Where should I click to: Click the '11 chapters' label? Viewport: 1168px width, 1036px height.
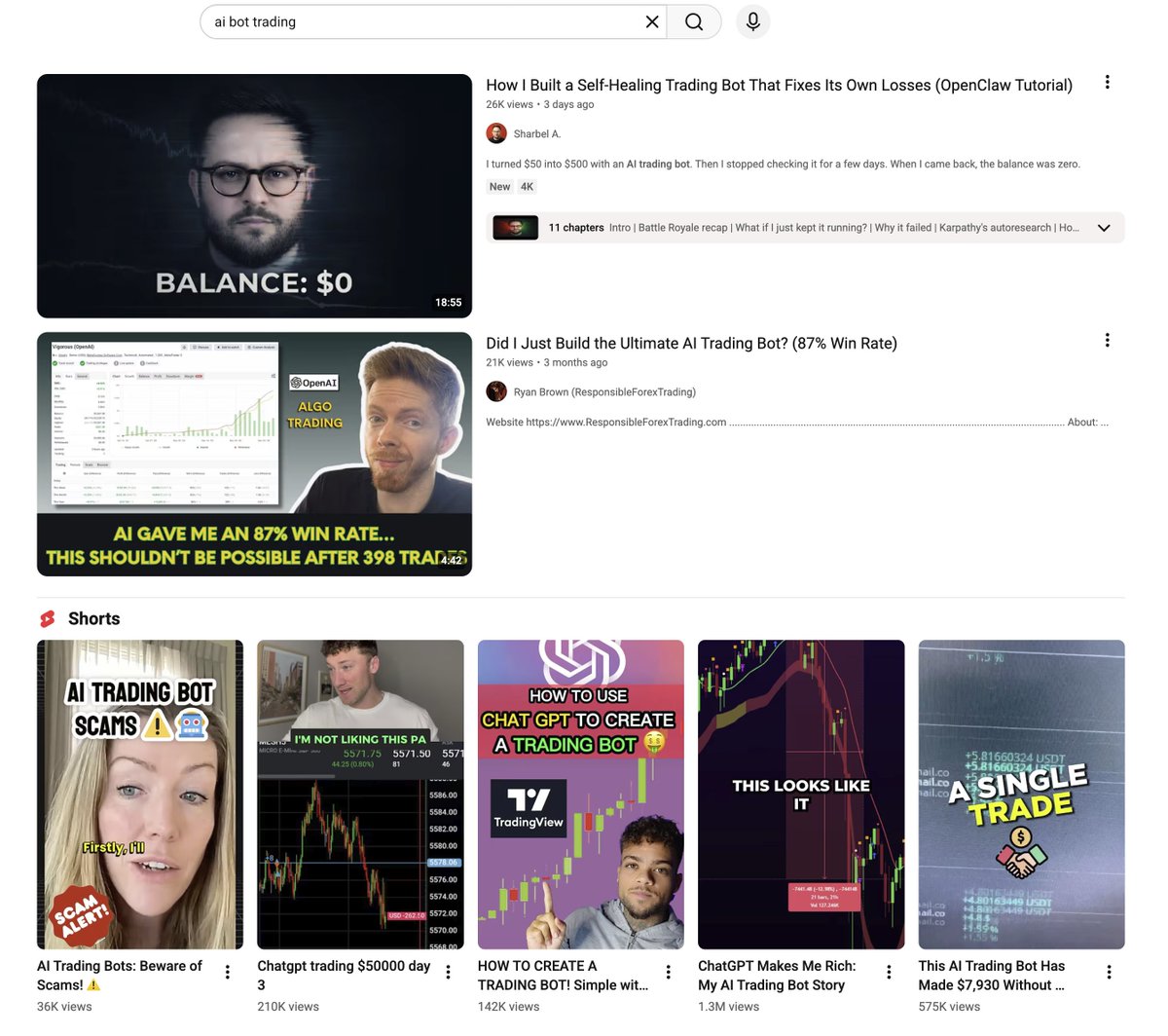pos(576,228)
